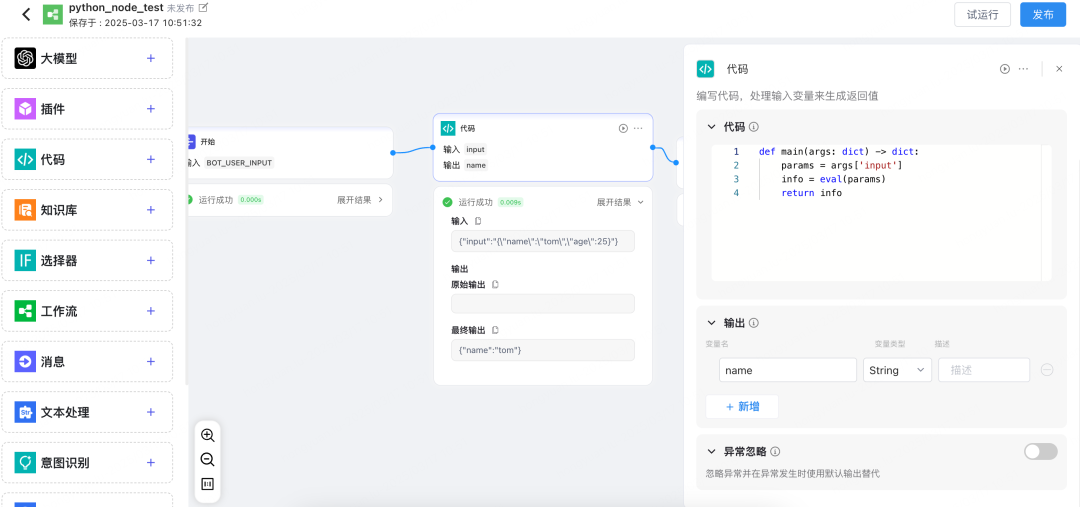Click the code editor vertical scrollbar

(x=1046, y=212)
